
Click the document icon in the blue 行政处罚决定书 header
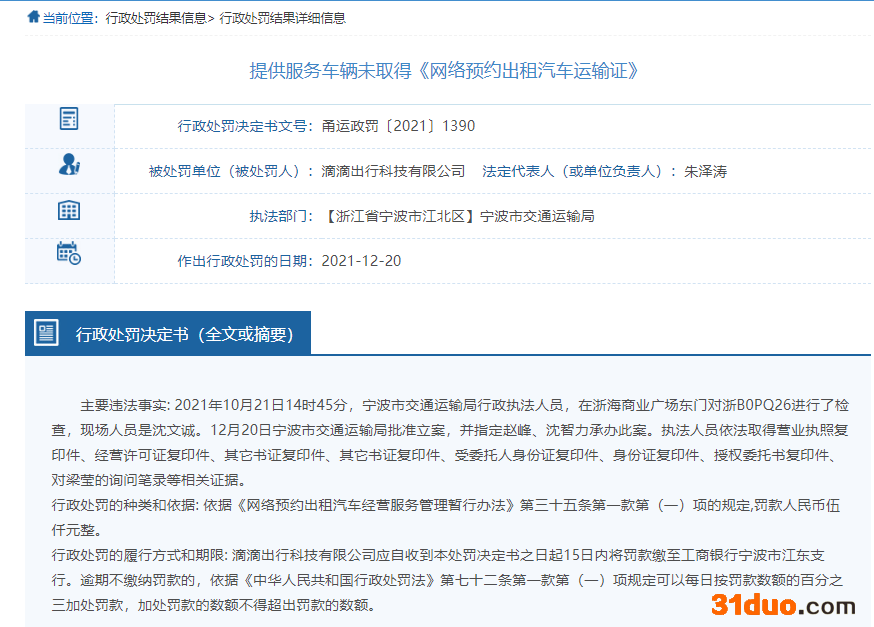(x=47, y=333)
